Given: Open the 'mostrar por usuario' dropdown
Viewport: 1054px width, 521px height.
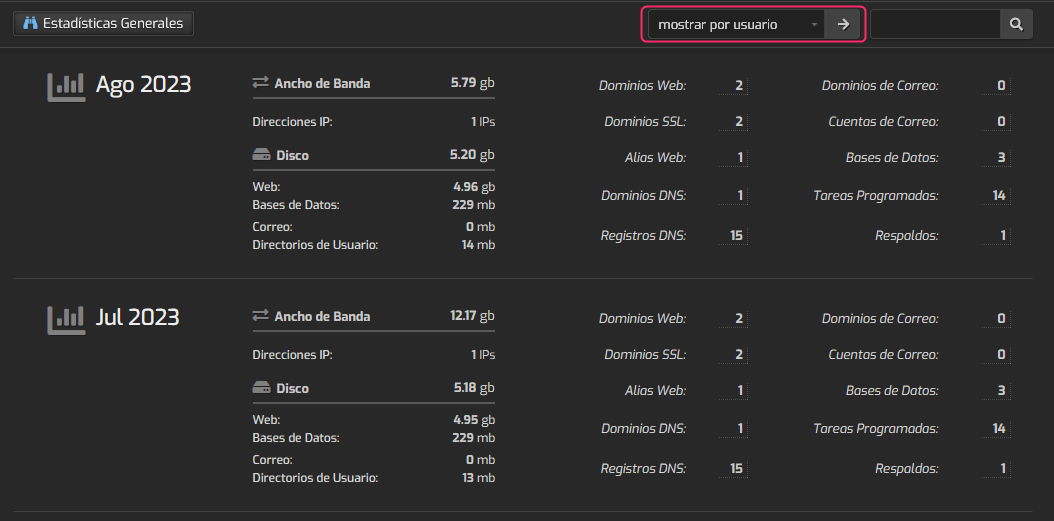Looking at the screenshot, I should point(736,24).
